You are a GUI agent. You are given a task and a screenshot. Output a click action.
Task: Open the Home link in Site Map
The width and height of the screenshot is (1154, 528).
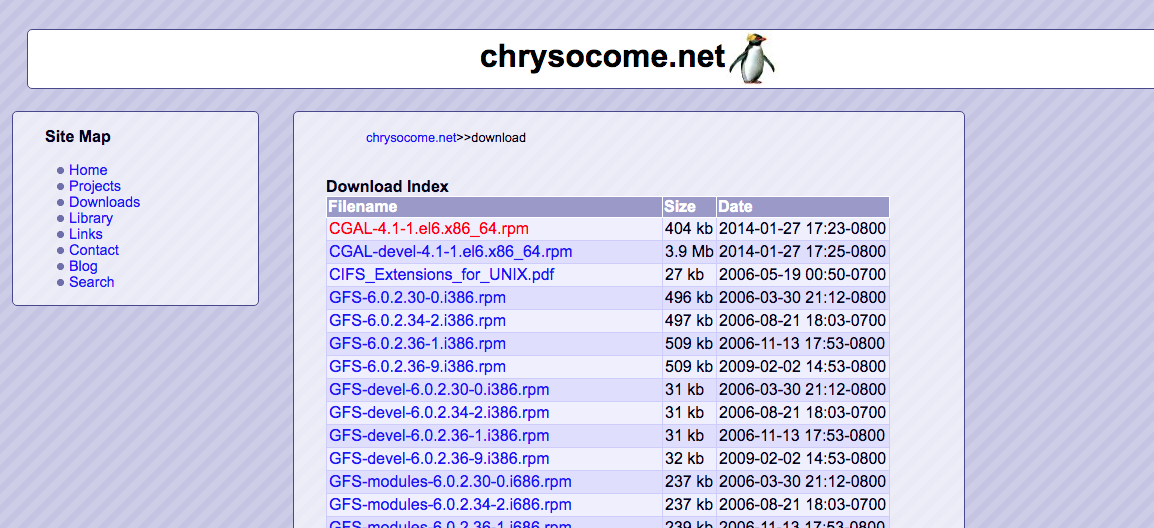pos(88,170)
